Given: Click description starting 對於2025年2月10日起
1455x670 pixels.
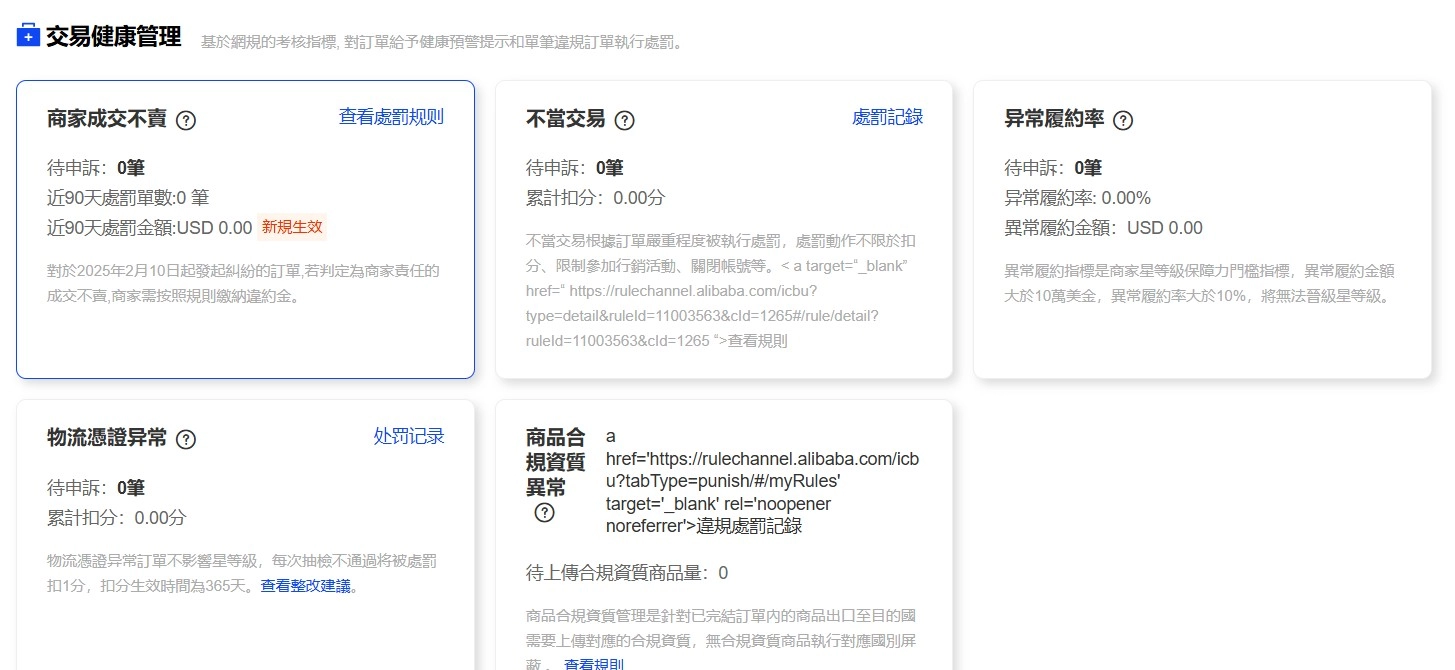Looking at the screenshot, I should pos(243,284).
